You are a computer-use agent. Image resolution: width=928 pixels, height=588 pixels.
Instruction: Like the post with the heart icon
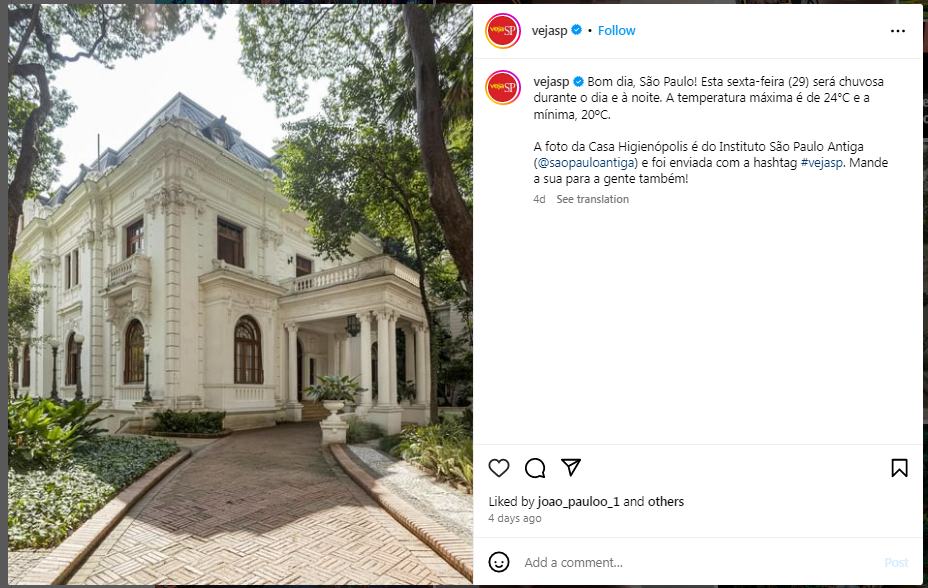tap(499, 468)
